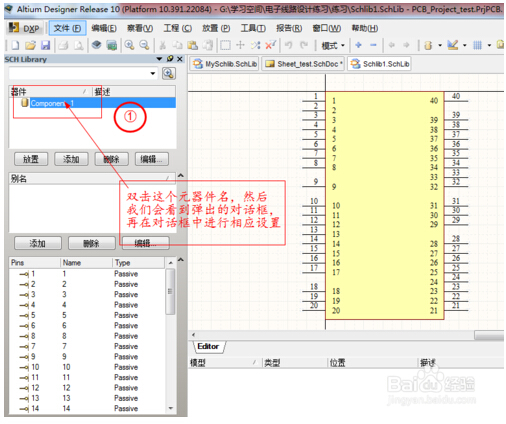
Task: Go to the next part with the right arrow icon
Action: click(x=406, y=45)
